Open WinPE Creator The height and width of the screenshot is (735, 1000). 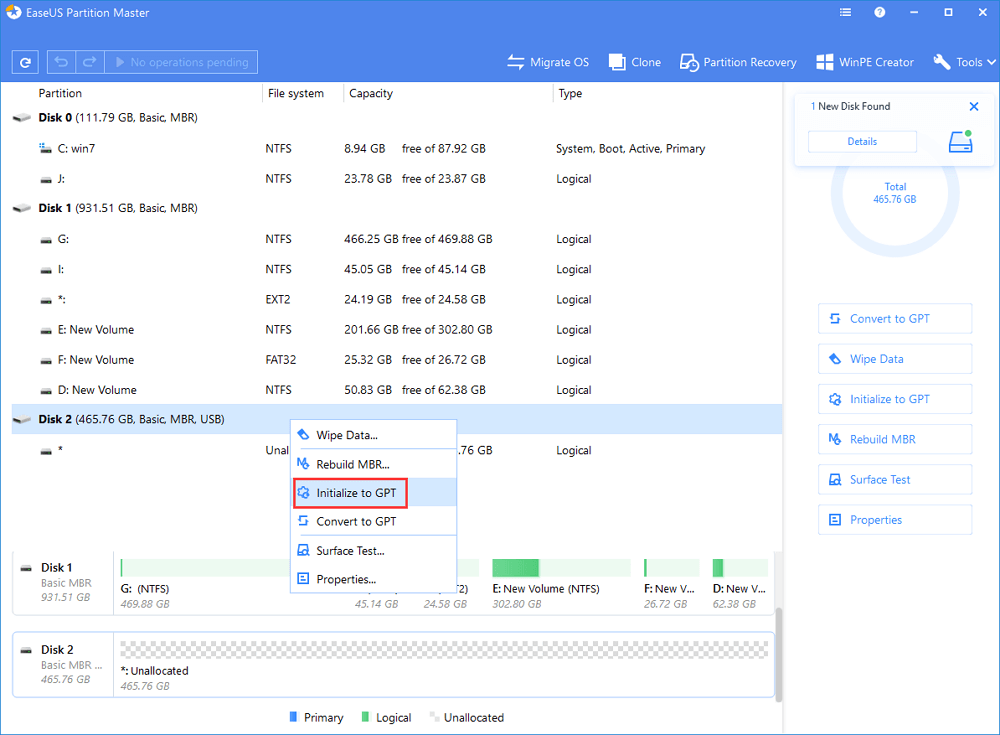(865, 62)
